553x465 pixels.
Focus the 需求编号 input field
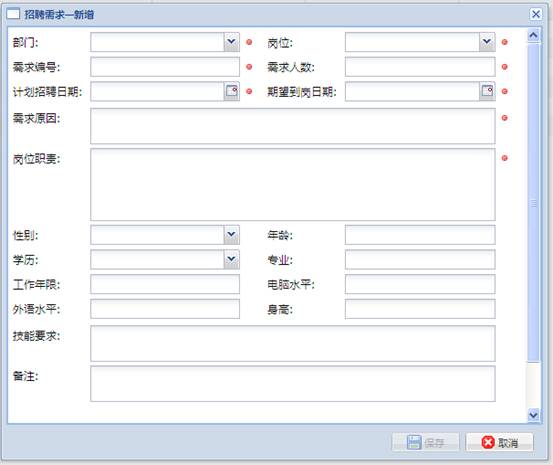click(165, 67)
